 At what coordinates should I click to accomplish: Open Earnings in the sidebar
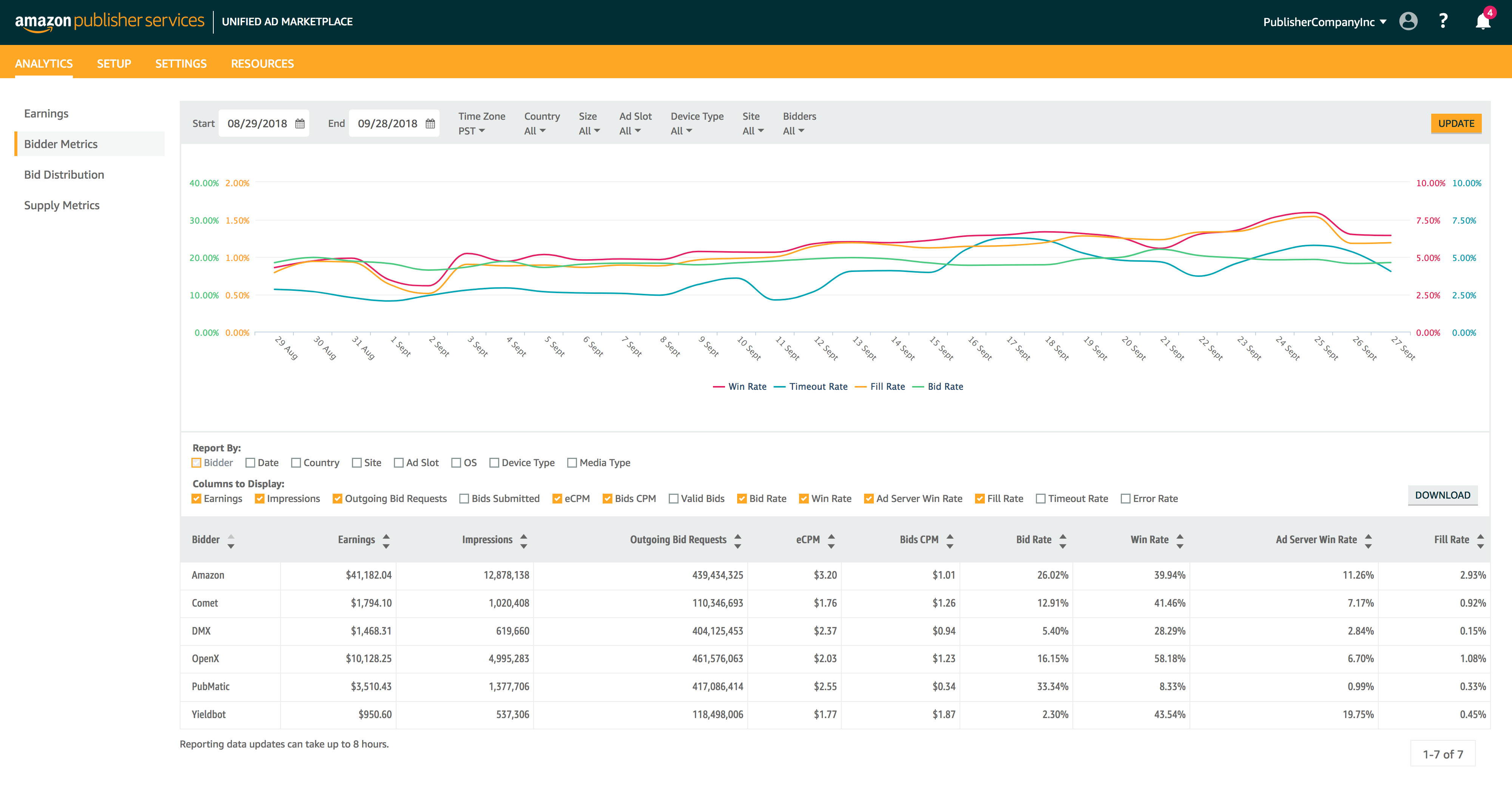pos(46,113)
